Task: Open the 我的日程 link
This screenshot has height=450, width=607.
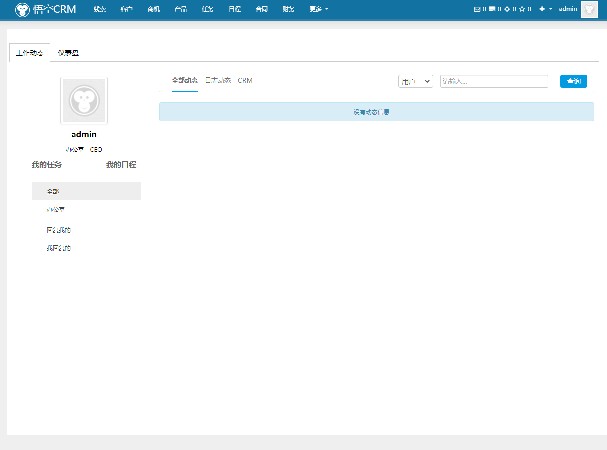Action: pos(121,165)
